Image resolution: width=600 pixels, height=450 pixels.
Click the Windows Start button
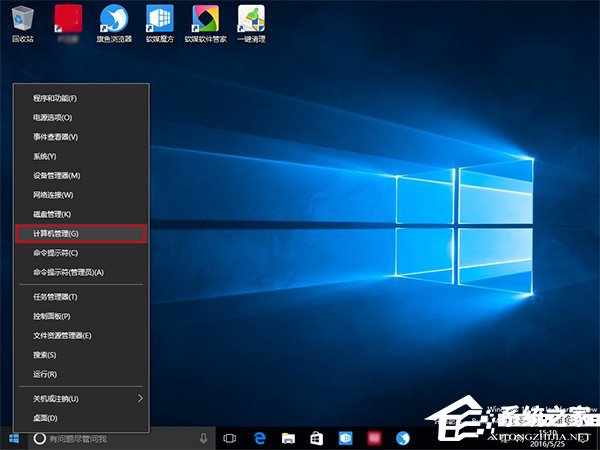(x=14, y=438)
